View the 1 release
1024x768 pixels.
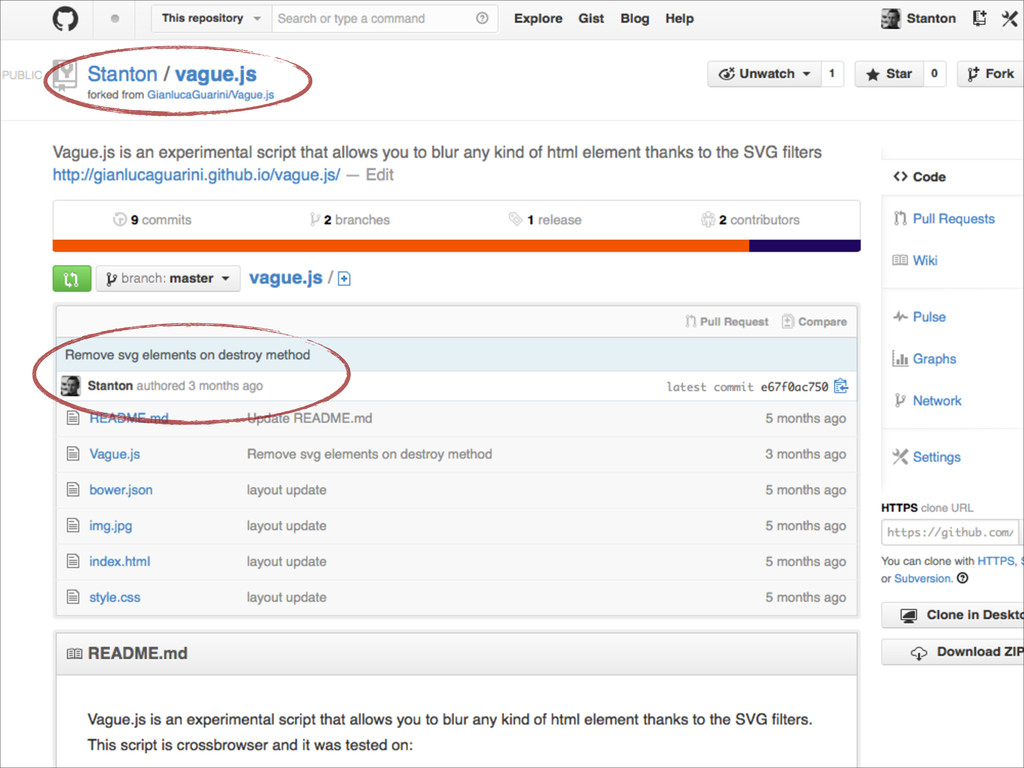coord(545,220)
